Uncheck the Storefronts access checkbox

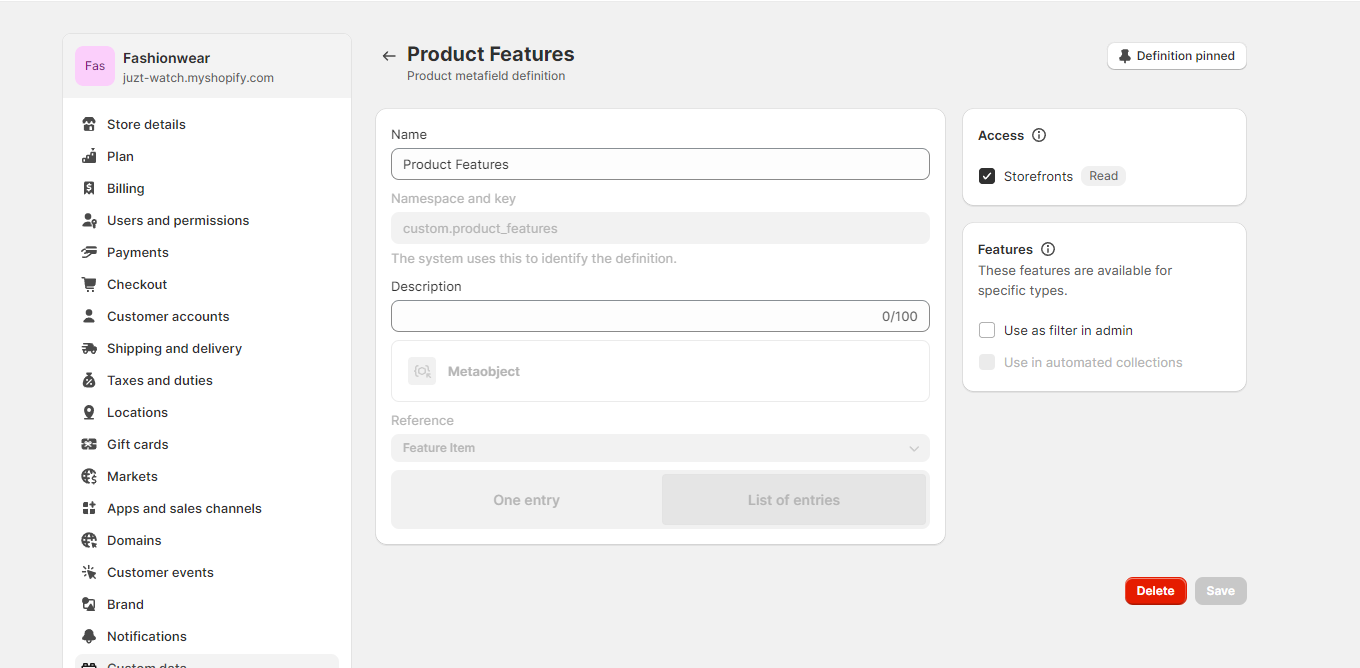point(987,176)
